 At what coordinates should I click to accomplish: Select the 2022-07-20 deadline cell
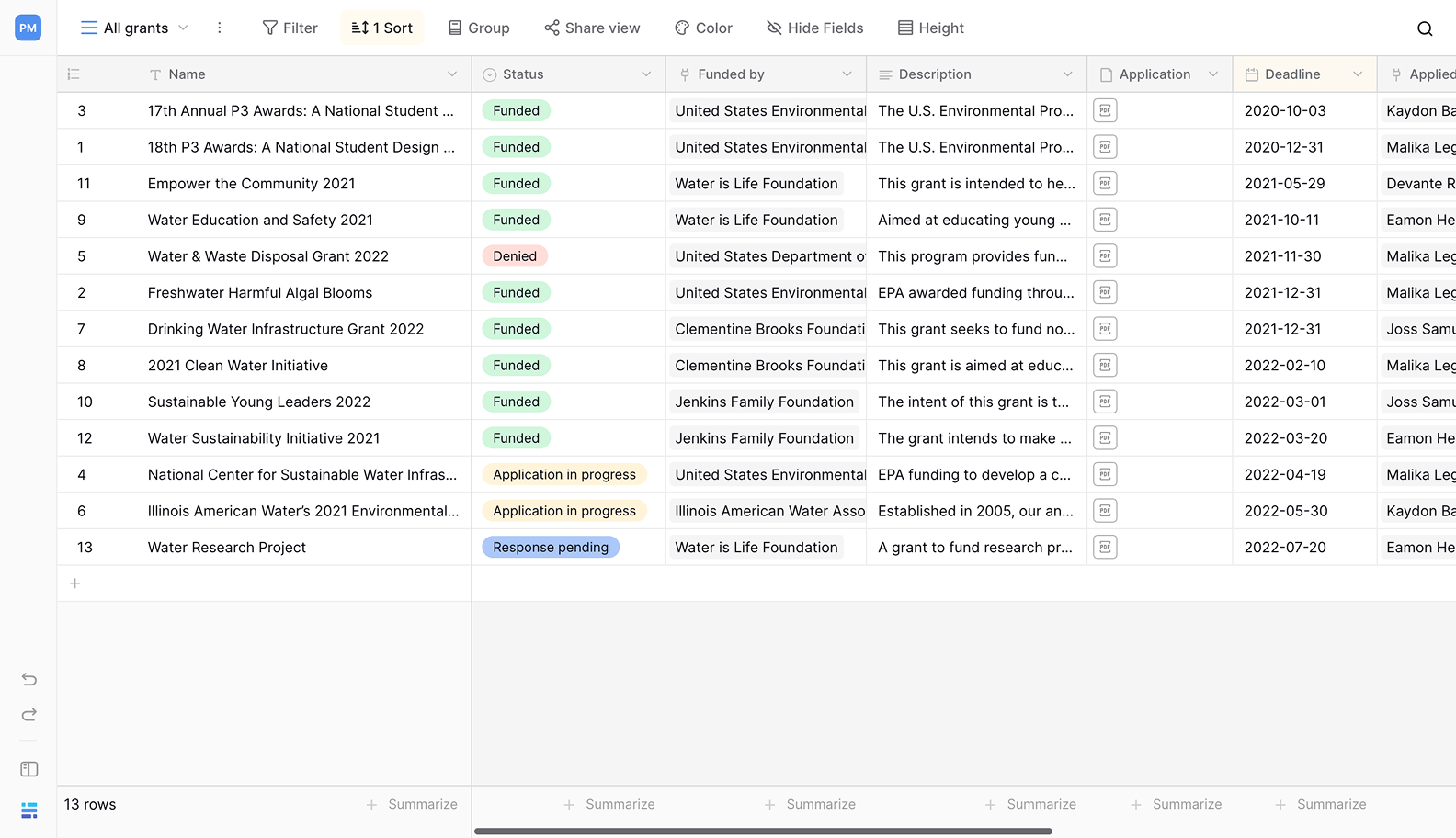click(1304, 547)
